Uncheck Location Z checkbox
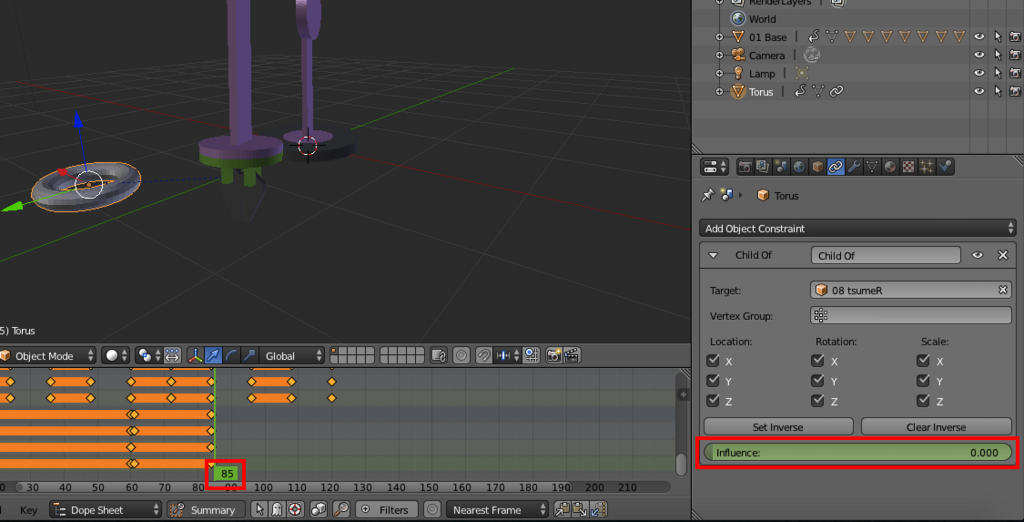This screenshot has height=522, width=1024. point(713,400)
